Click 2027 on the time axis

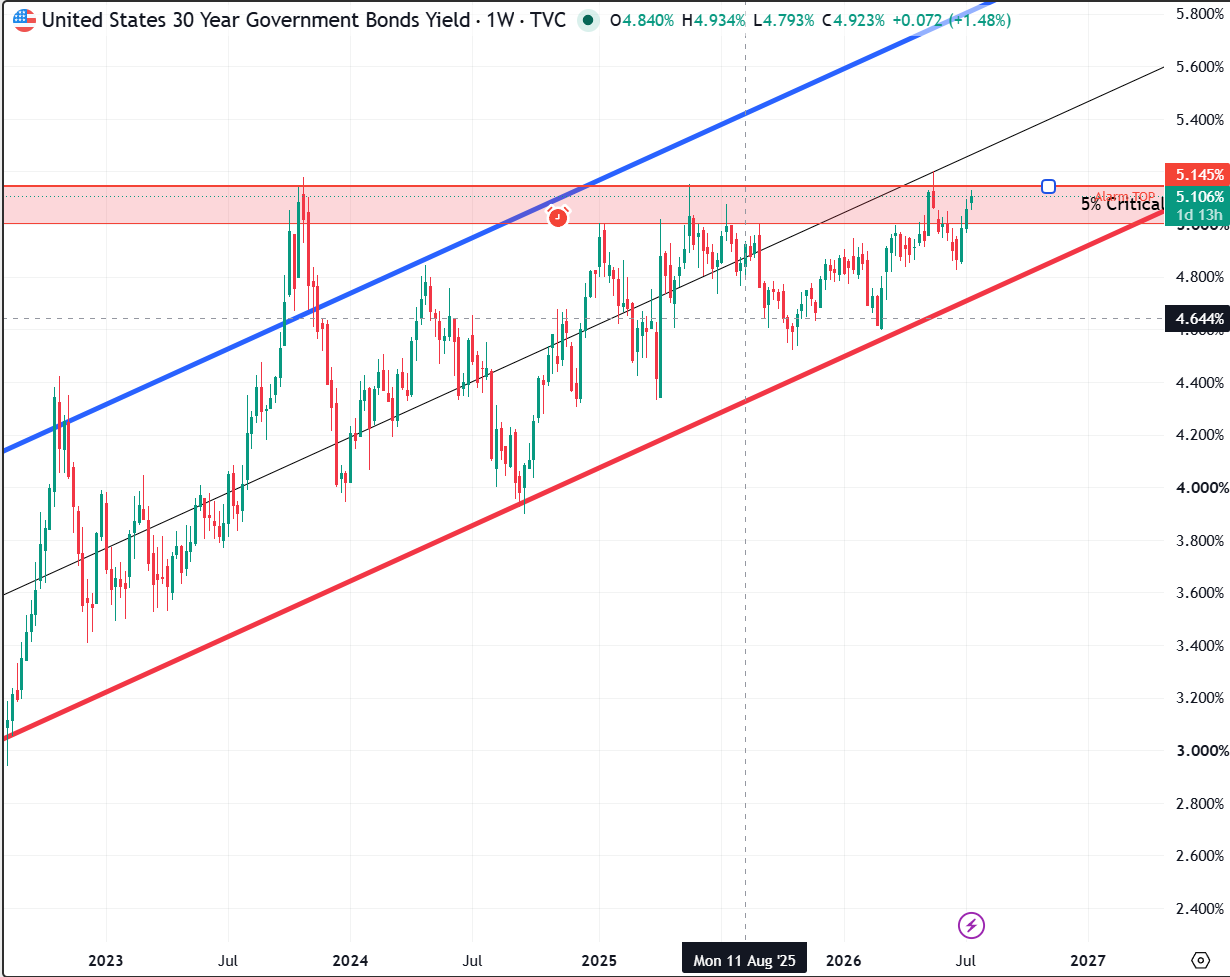pos(1087,960)
